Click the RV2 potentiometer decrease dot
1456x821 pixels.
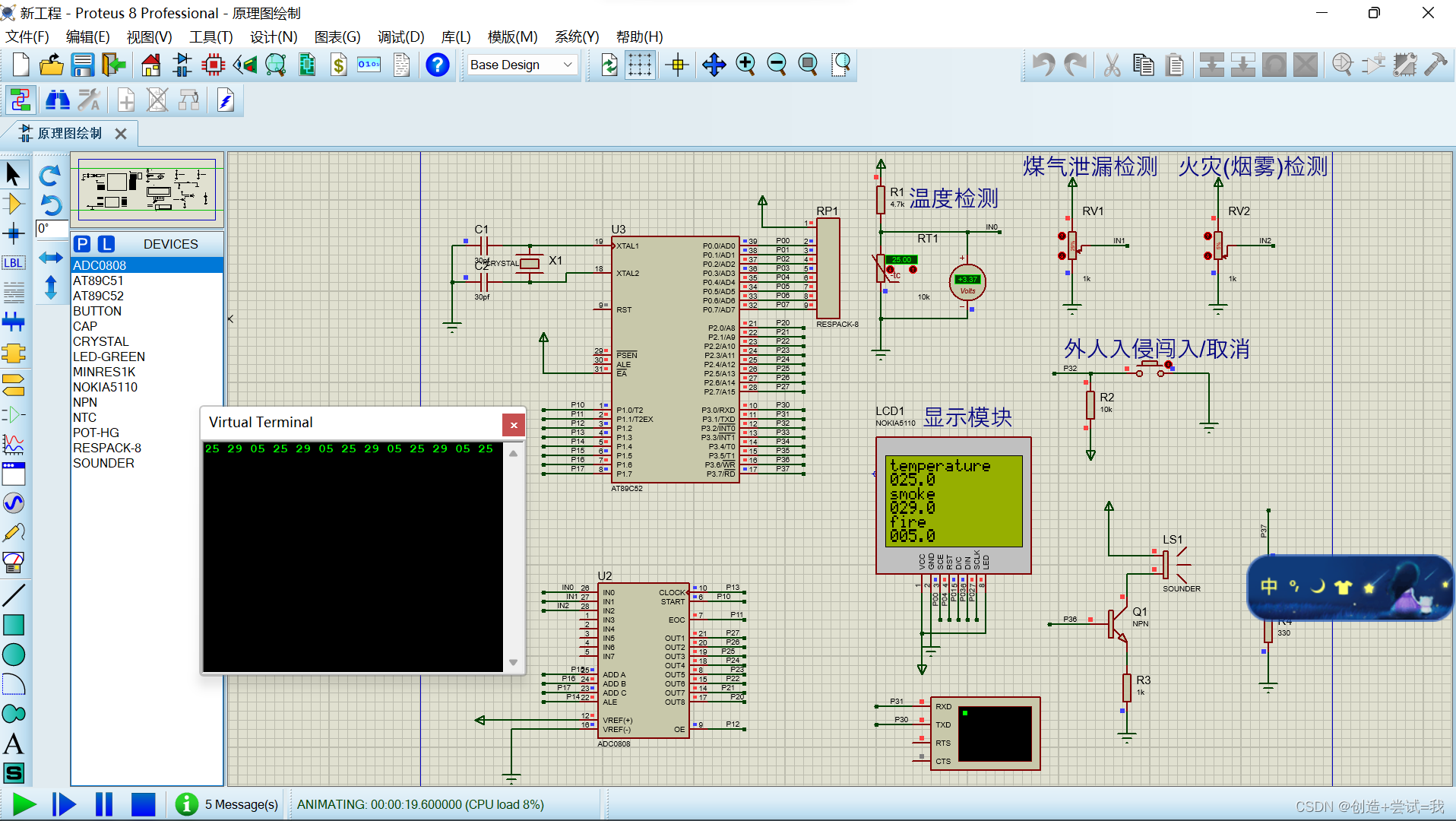(x=1208, y=255)
